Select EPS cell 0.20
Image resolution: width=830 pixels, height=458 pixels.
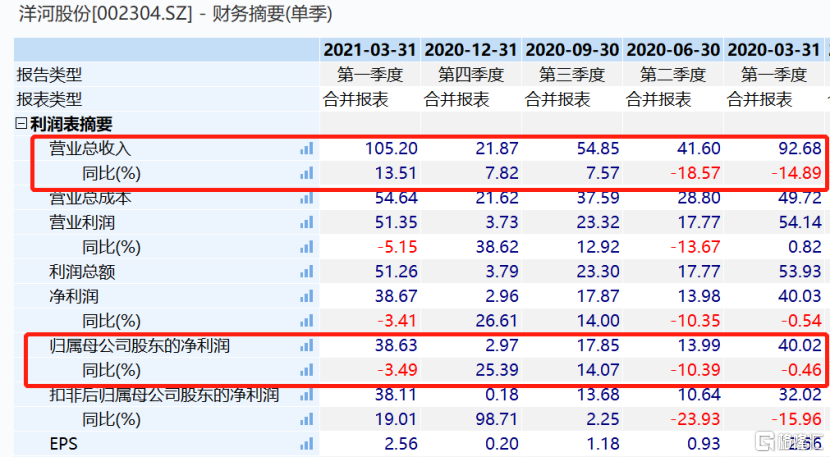point(502,444)
